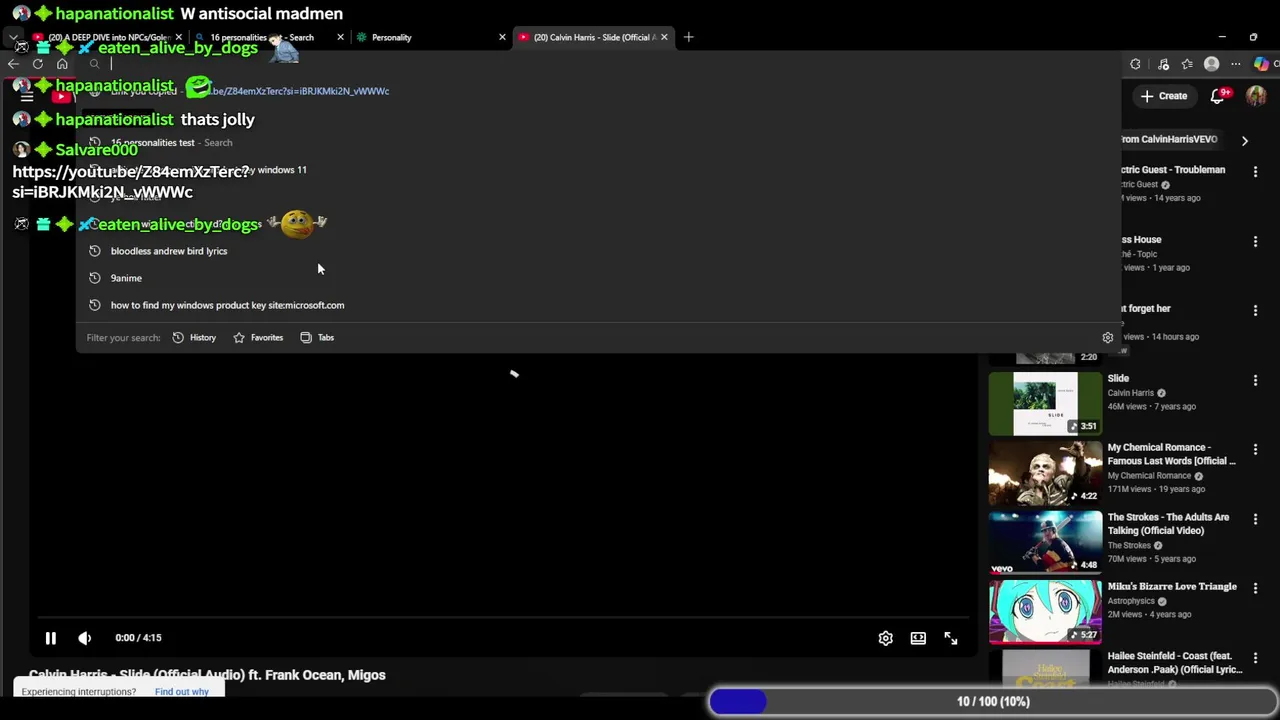Open the video player settings gear
Image resolution: width=1280 pixels, height=720 pixels.
(885, 638)
